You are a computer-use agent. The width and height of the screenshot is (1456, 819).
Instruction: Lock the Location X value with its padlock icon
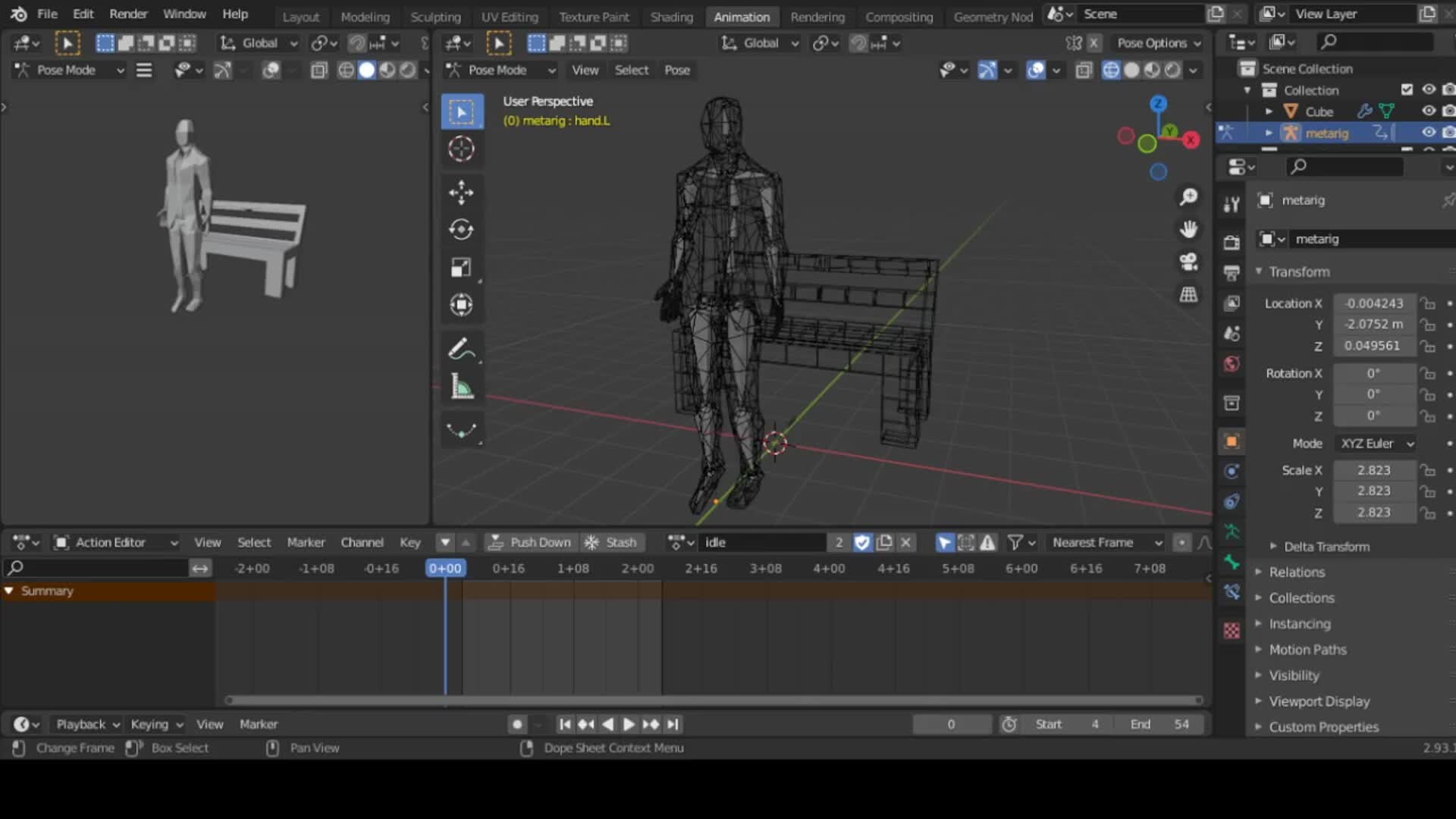point(1429,303)
